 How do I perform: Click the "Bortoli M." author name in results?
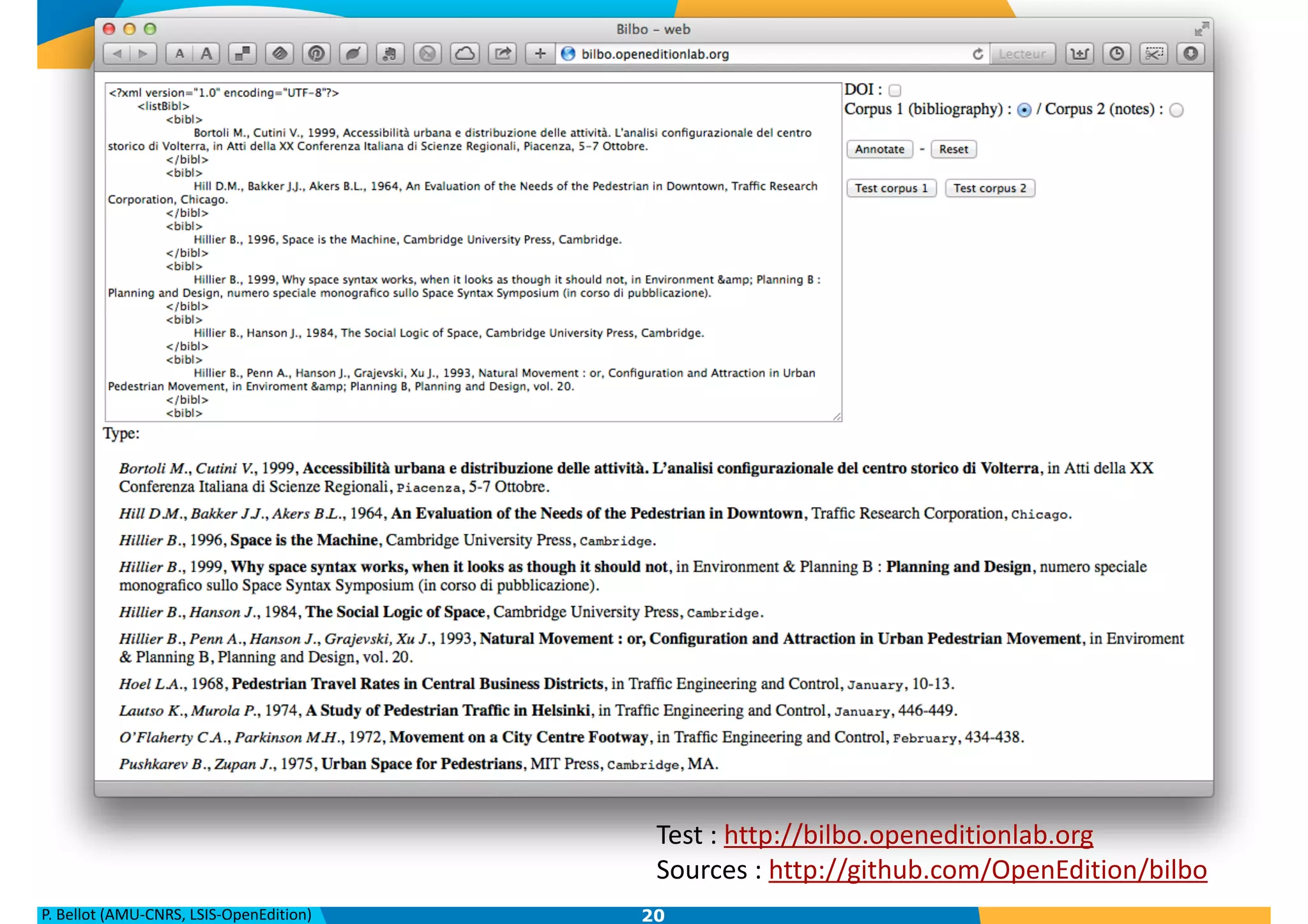[152, 468]
